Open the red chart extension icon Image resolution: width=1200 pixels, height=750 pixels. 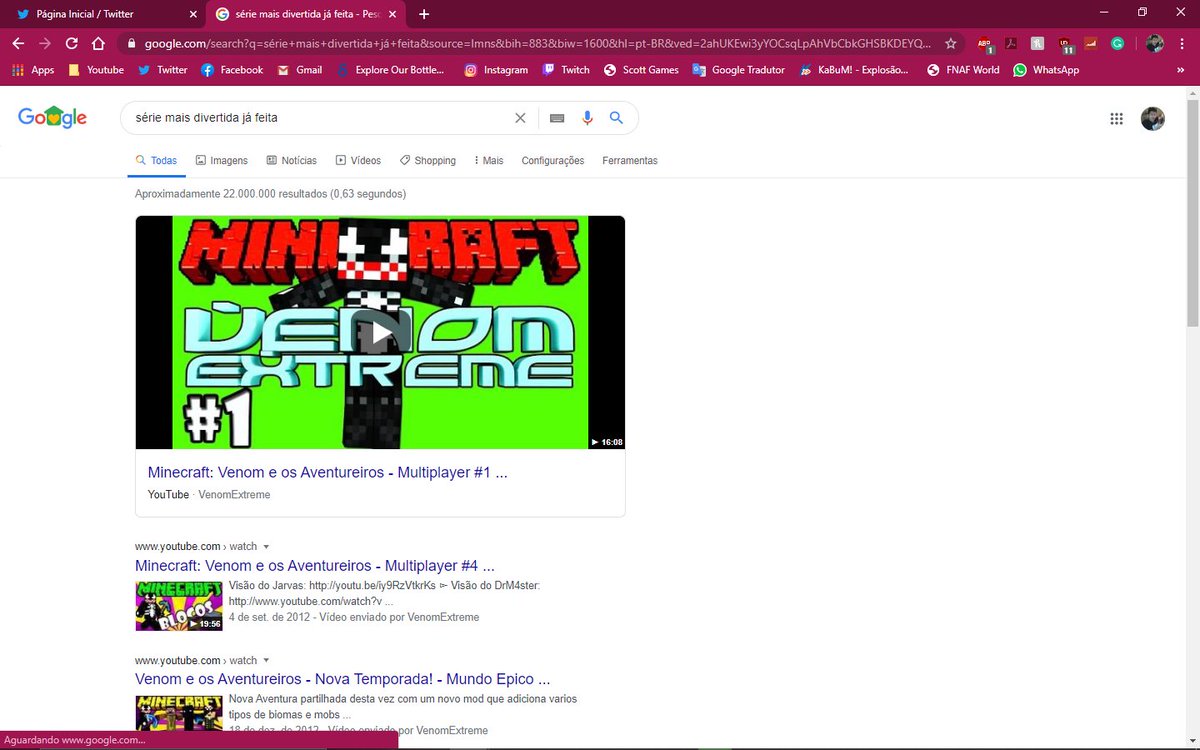click(1092, 43)
